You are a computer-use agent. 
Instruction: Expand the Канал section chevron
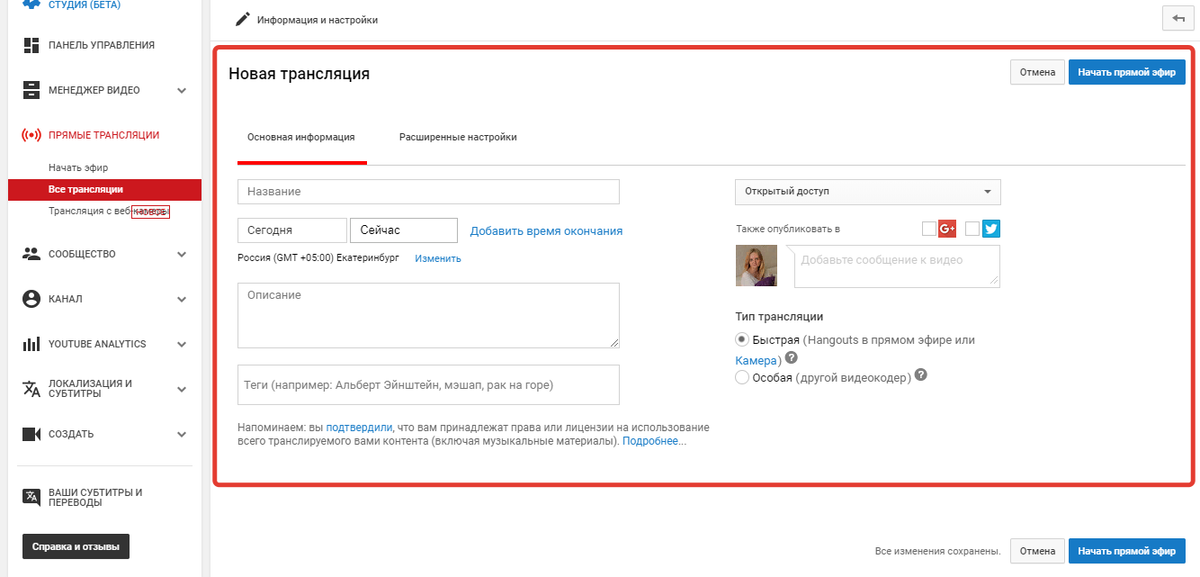(182, 299)
